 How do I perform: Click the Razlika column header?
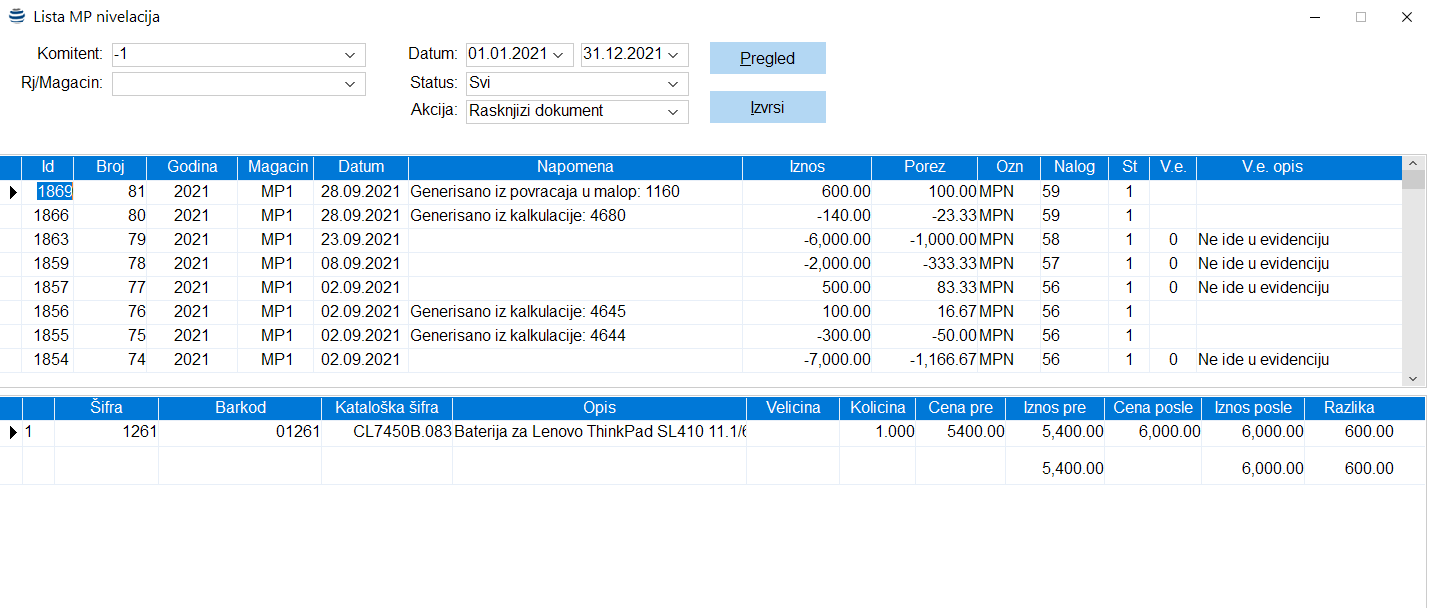(1348, 408)
